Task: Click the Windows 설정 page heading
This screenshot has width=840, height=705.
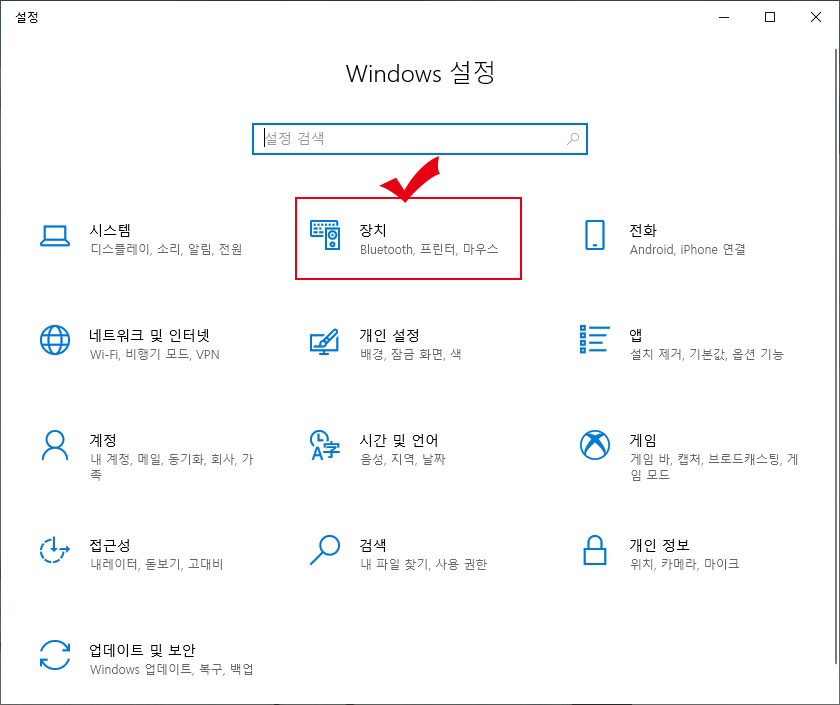Action: (x=420, y=73)
